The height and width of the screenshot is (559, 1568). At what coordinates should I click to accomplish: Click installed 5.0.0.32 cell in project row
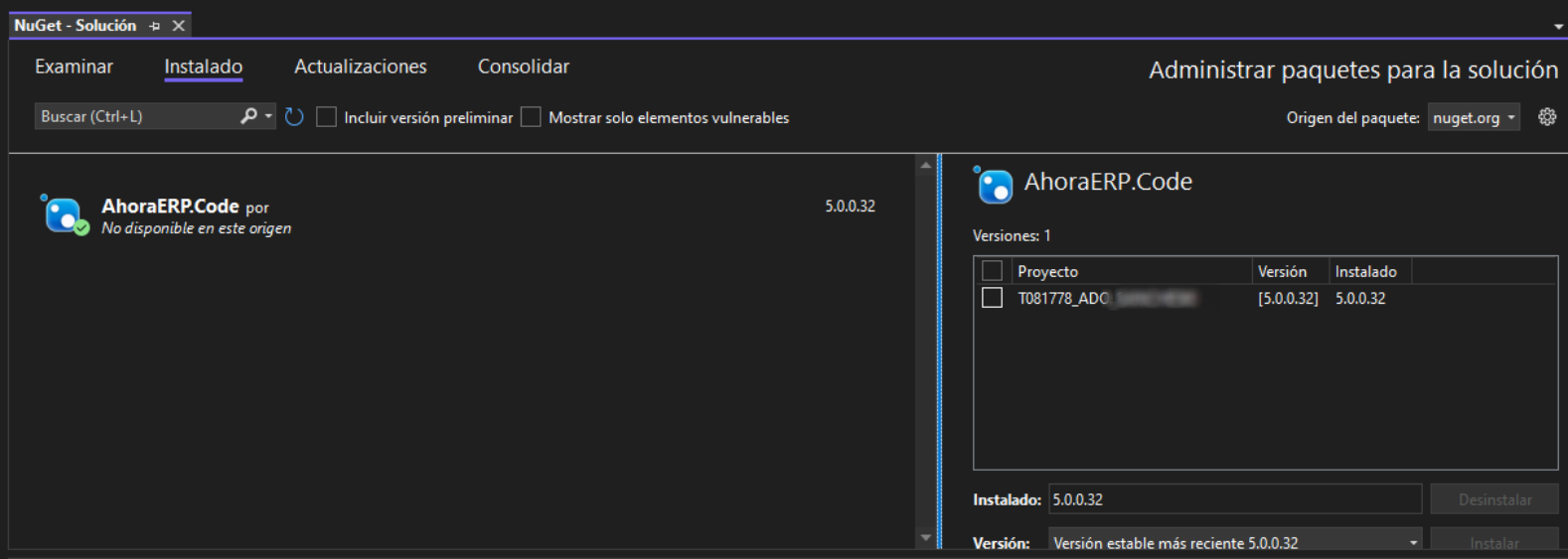1360,298
